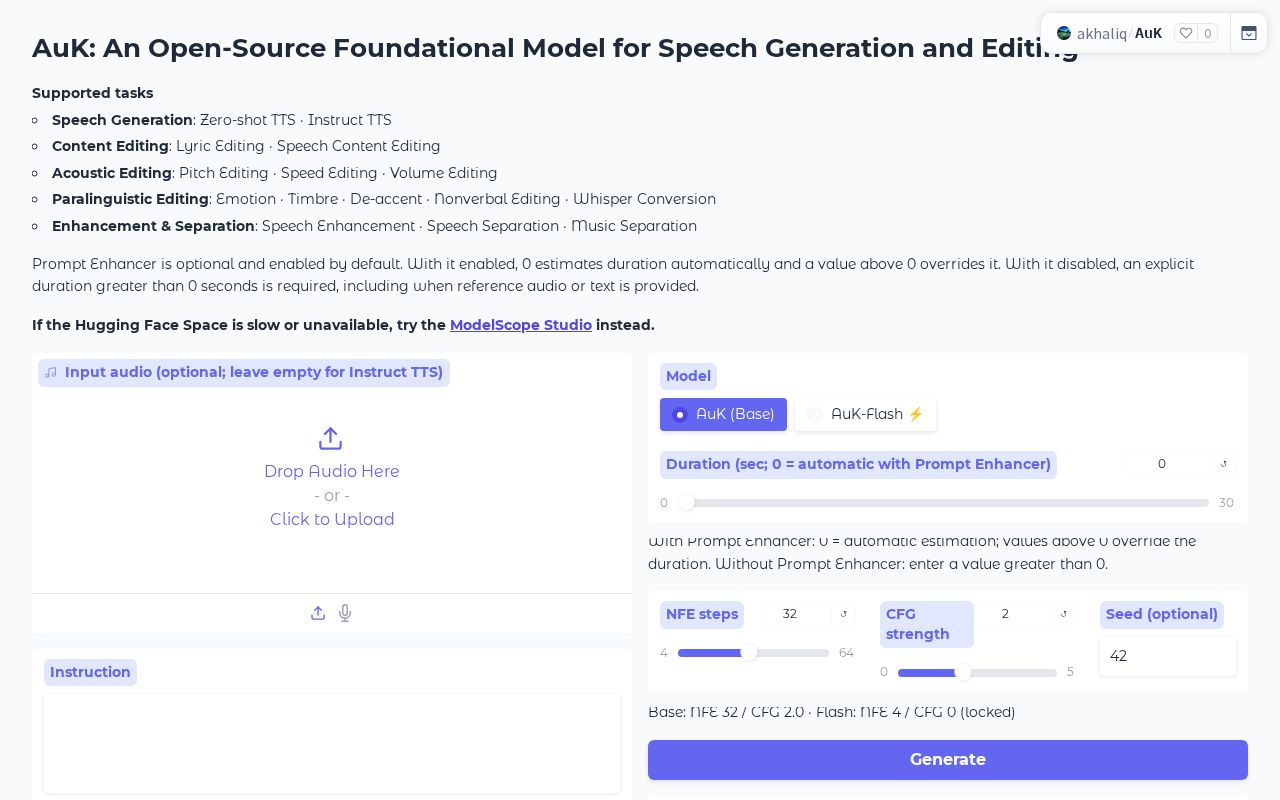The height and width of the screenshot is (800, 1280).
Task: Select the AuK-Flash model
Action: pyautogui.click(x=865, y=414)
